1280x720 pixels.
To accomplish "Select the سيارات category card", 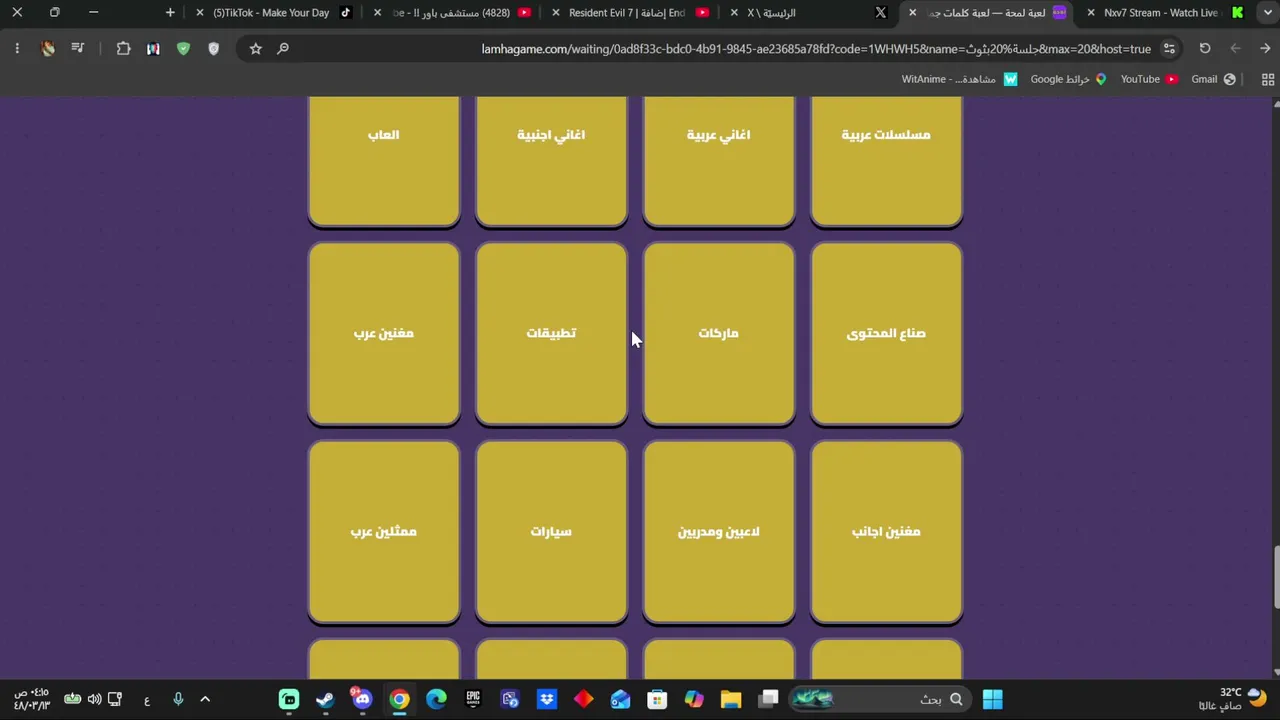I will [551, 531].
